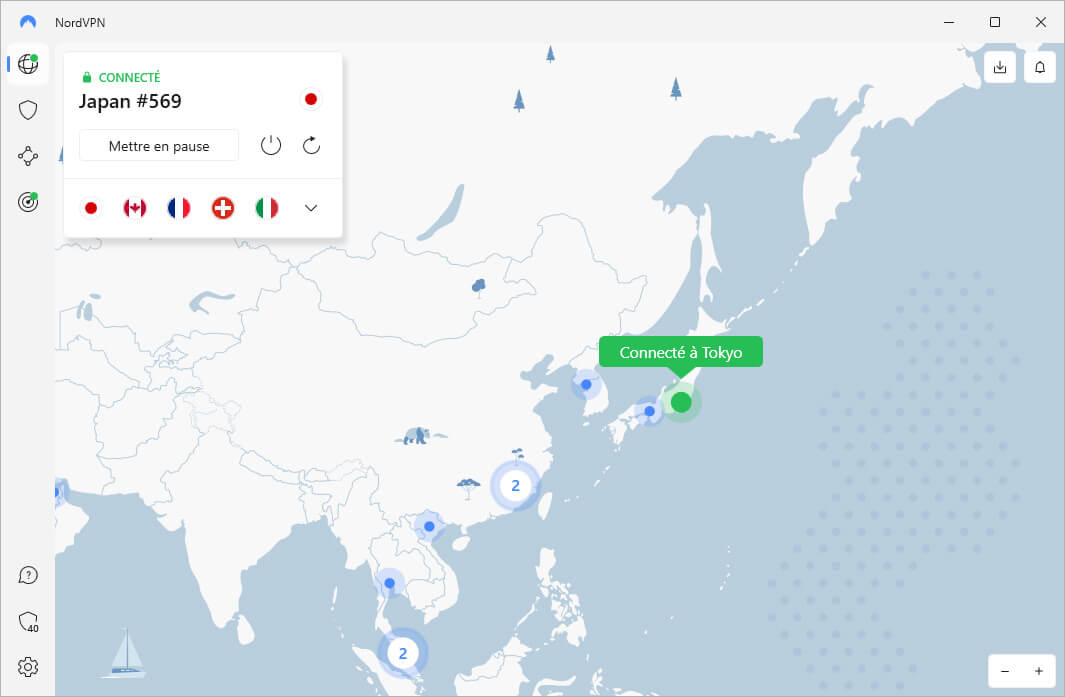Expand the recent countries list chevron
The height and width of the screenshot is (697, 1065).
pos(310,207)
